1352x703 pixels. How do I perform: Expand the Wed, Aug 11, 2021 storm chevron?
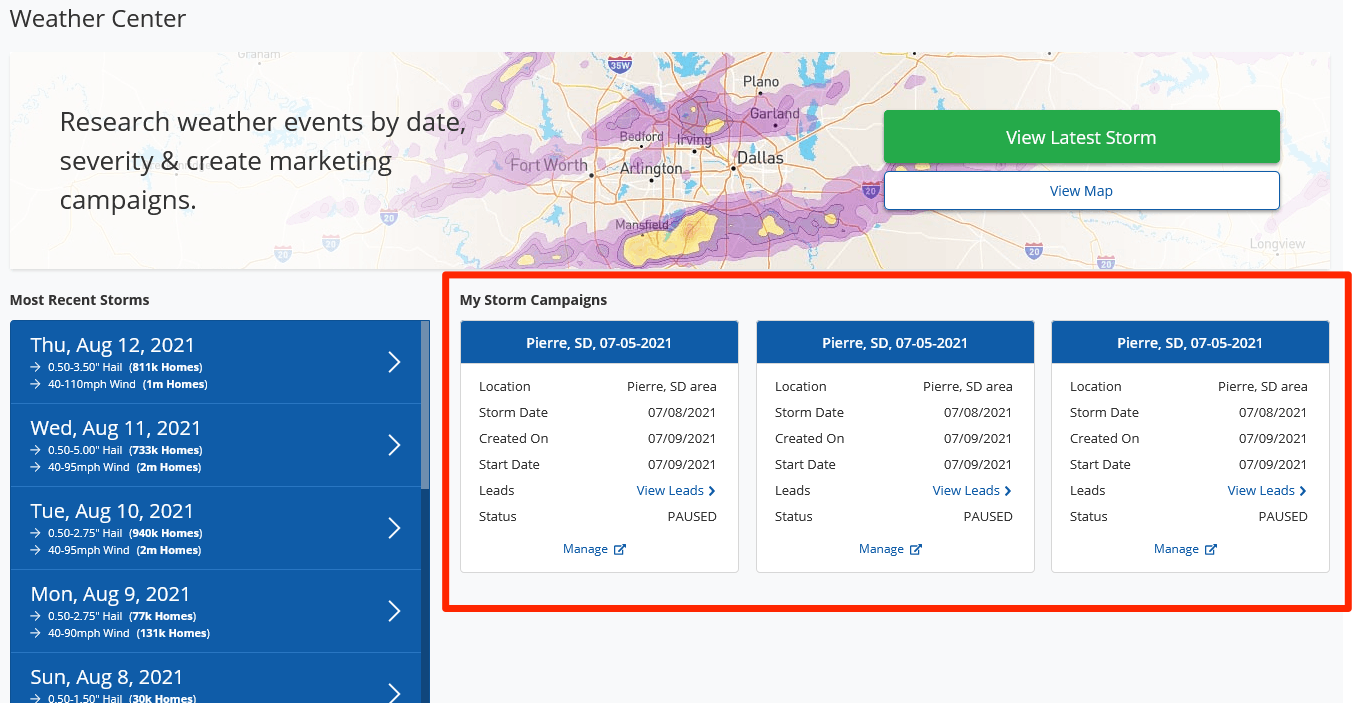pyautogui.click(x=394, y=445)
